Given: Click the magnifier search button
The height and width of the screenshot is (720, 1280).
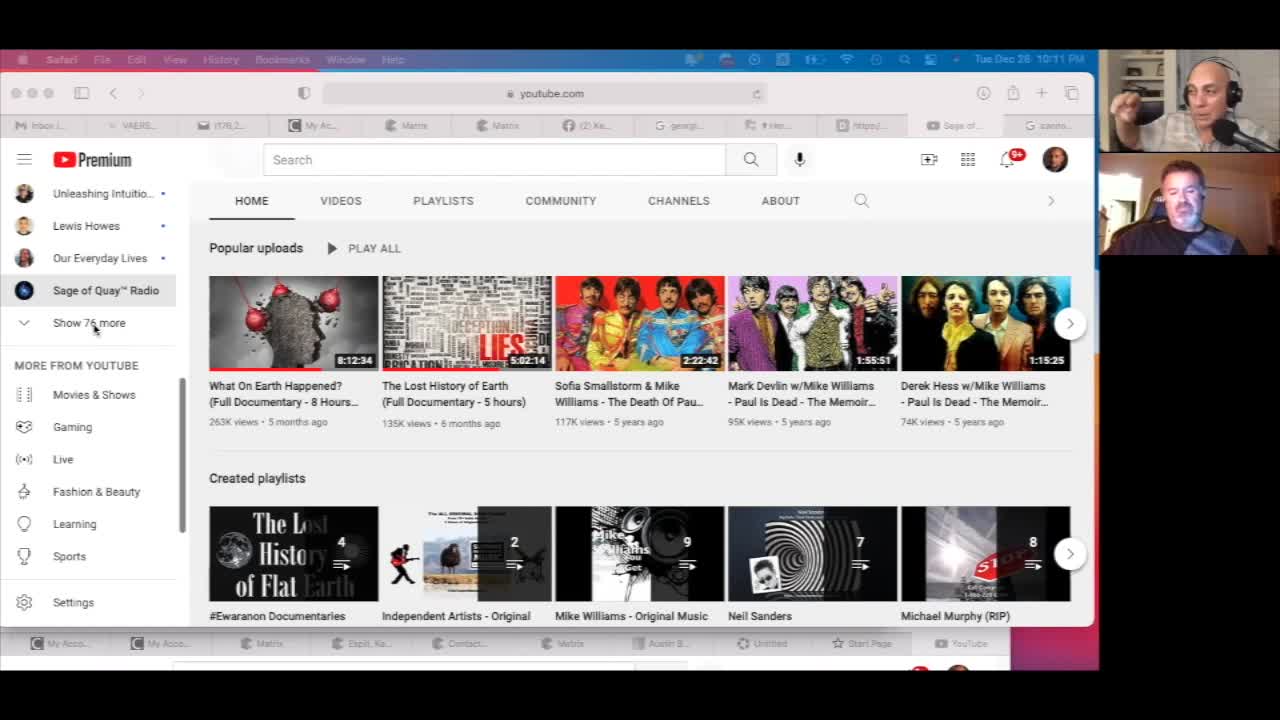Looking at the screenshot, I should [751, 160].
